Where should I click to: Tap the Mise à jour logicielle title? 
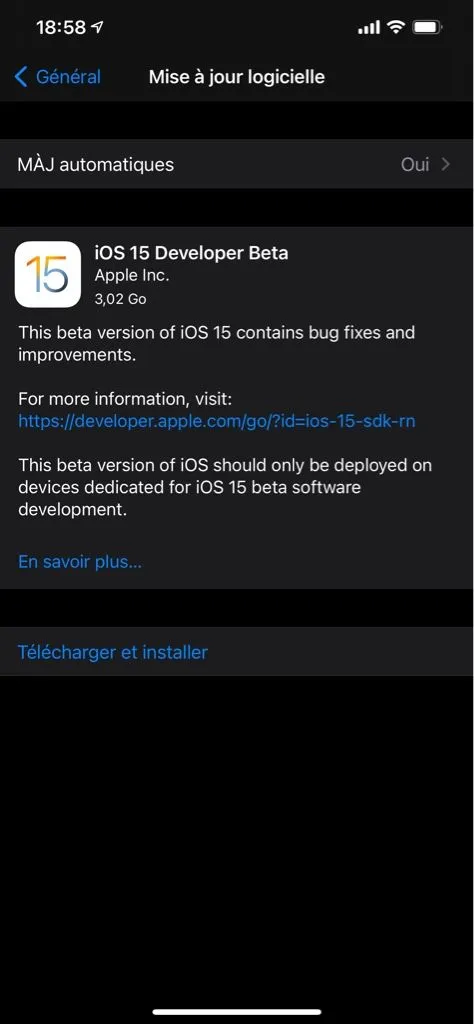coord(236,77)
